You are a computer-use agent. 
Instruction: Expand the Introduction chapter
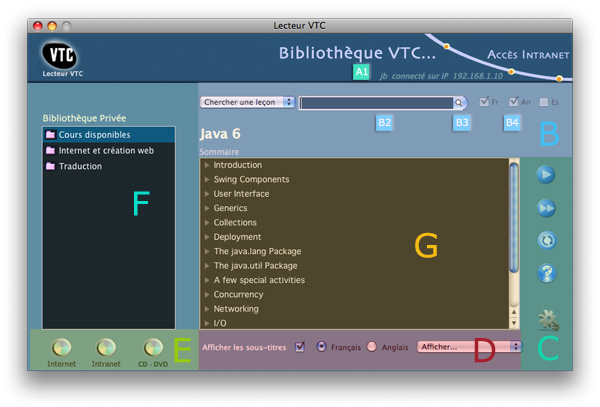click(x=207, y=165)
